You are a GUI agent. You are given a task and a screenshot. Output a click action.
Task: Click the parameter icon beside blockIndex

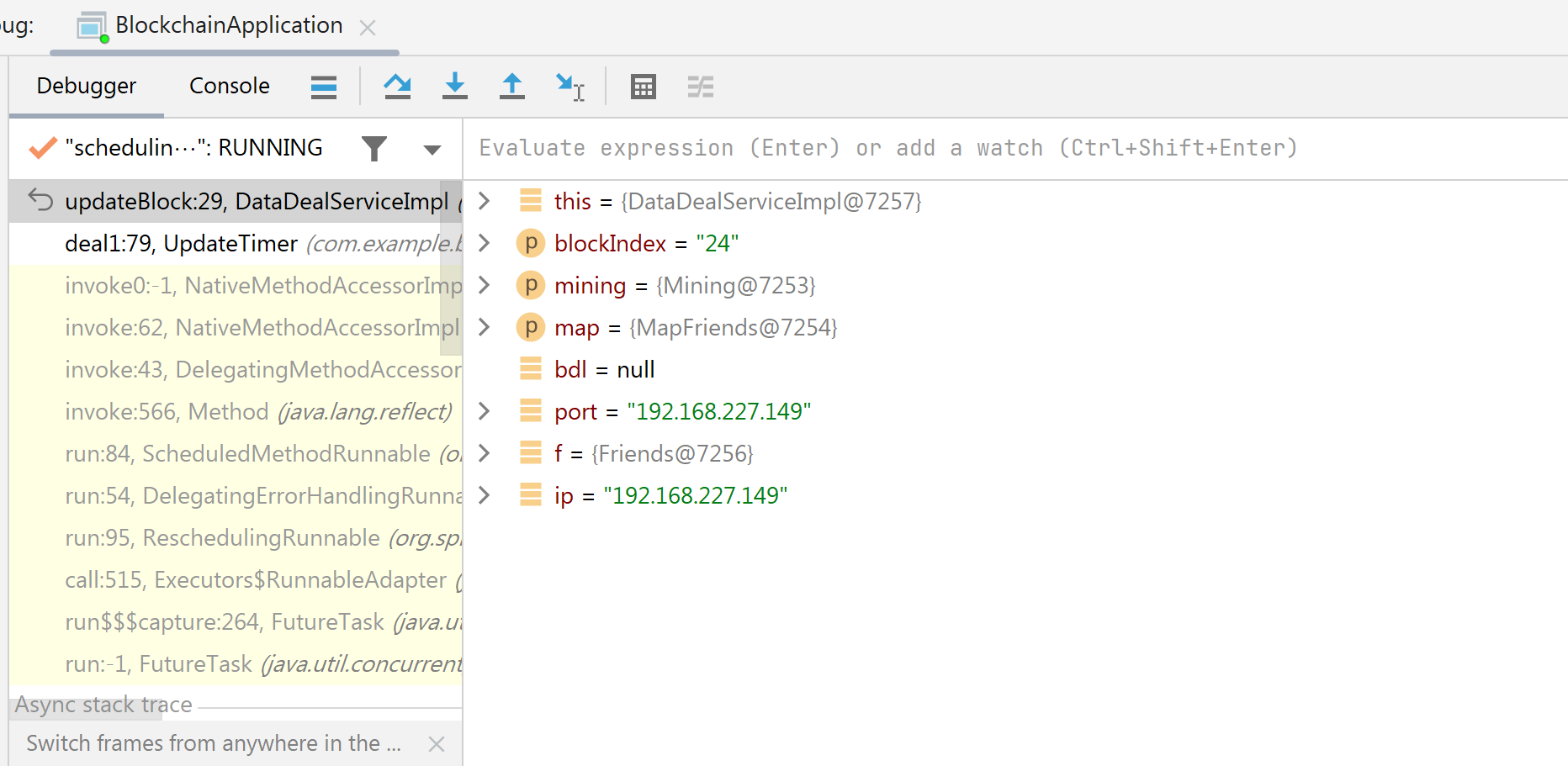point(531,243)
